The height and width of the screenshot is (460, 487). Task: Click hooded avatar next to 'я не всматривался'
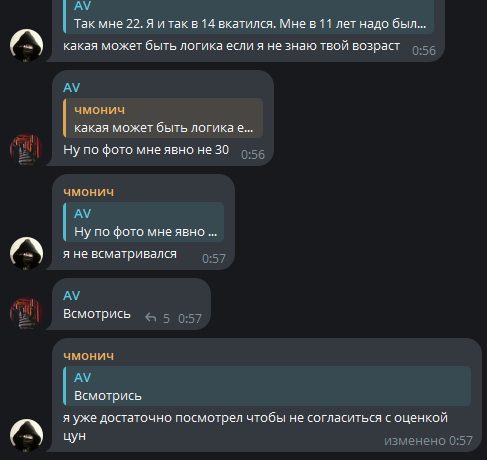click(26, 253)
